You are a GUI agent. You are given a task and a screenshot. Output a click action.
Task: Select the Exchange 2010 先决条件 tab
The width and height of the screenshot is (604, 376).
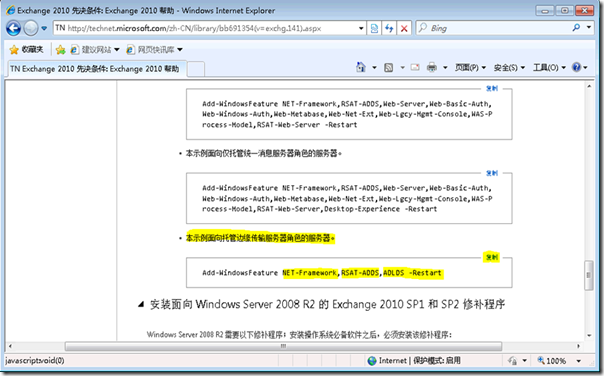[x=95, y=69]
